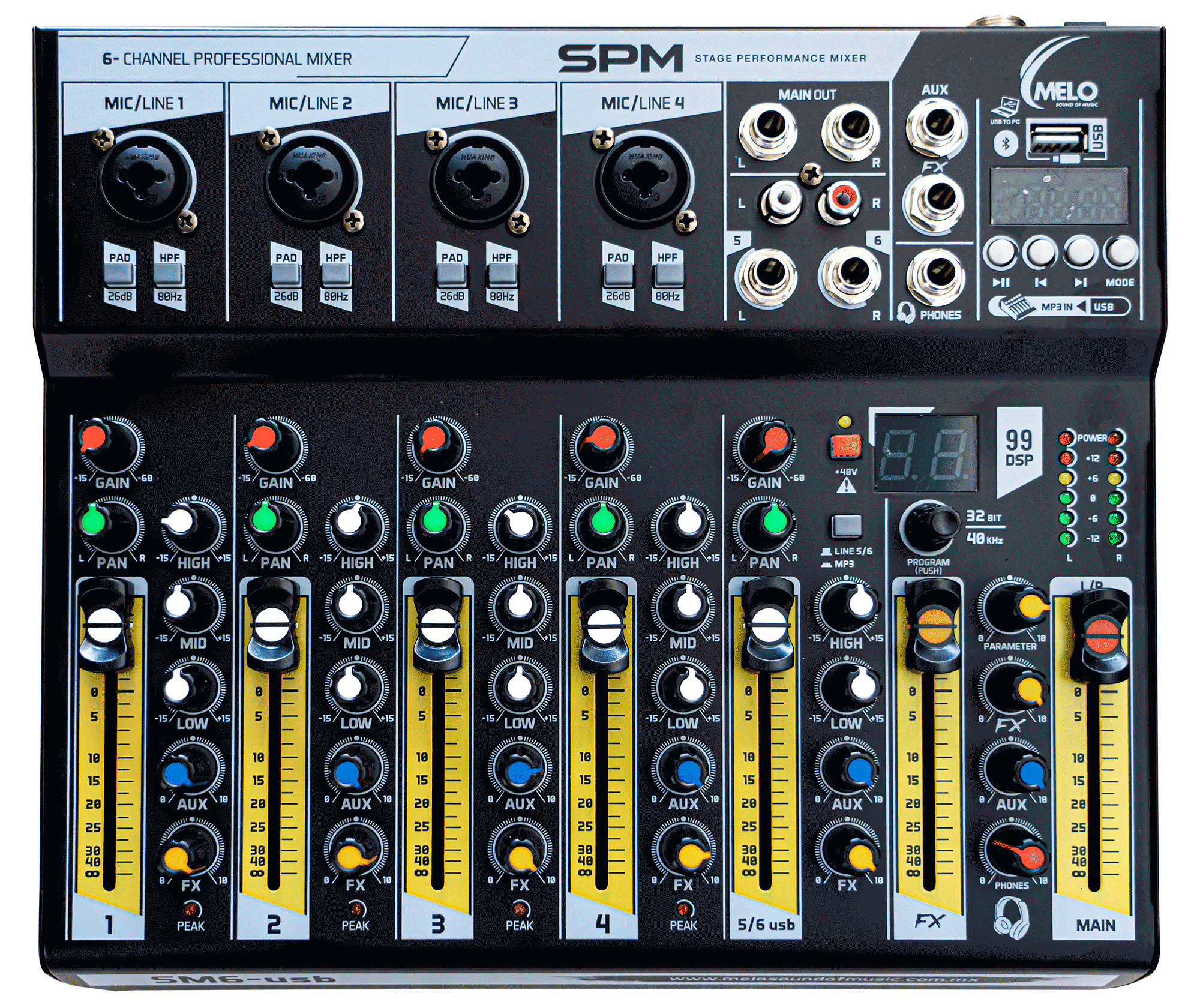Toggle the PAD 26dB switch on MIC/LINE 3
This screenshot has height=1008, width=1200.
[452, 275]
